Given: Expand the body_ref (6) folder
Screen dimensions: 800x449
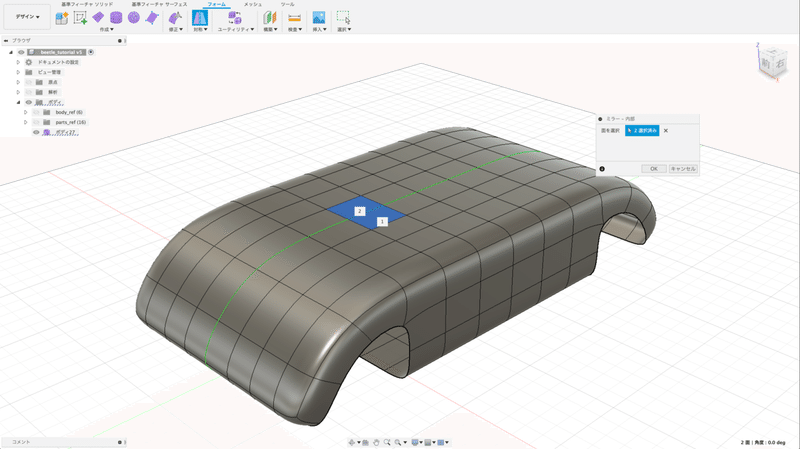Looking at the screenshot, I should [26, 112].
